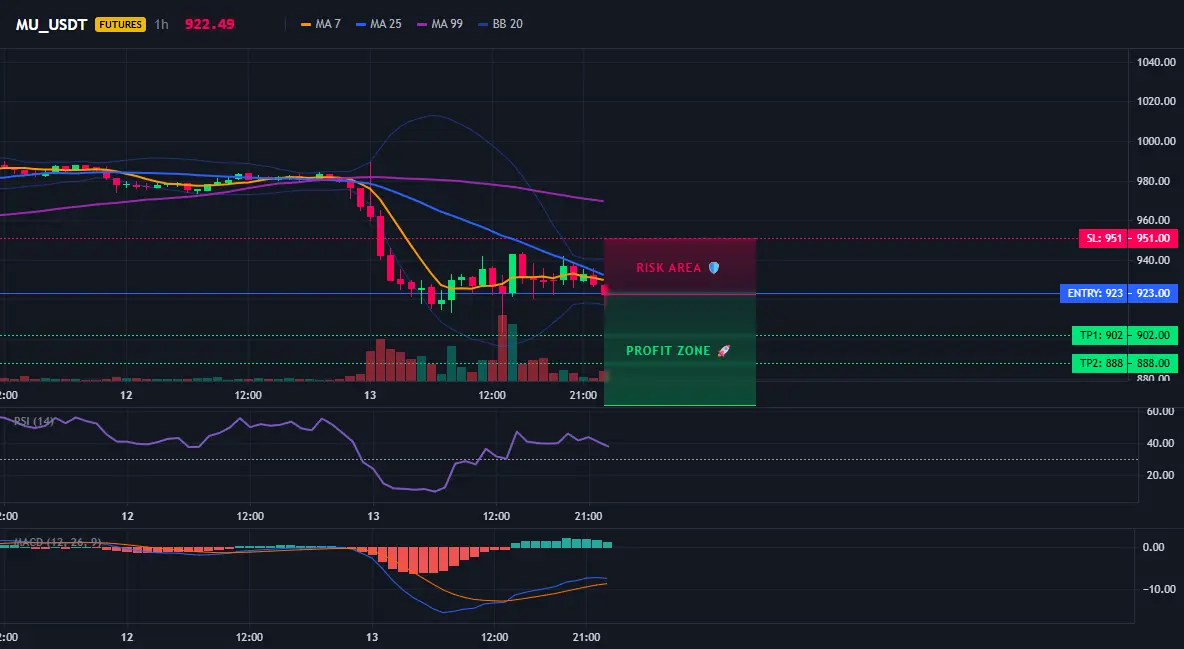Click the RISK AREA text

click(x=668, y=267)
